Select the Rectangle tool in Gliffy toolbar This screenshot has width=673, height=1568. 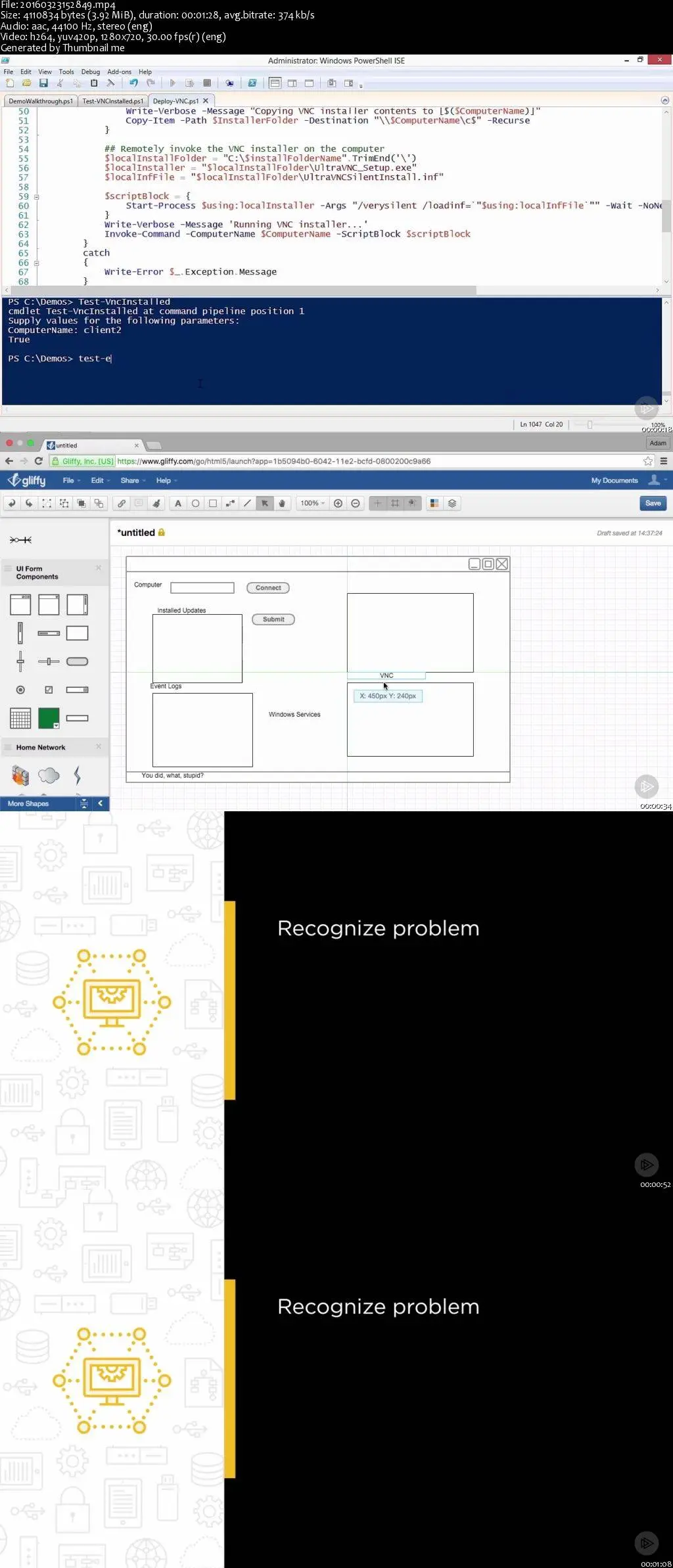[x=213, y=503]
